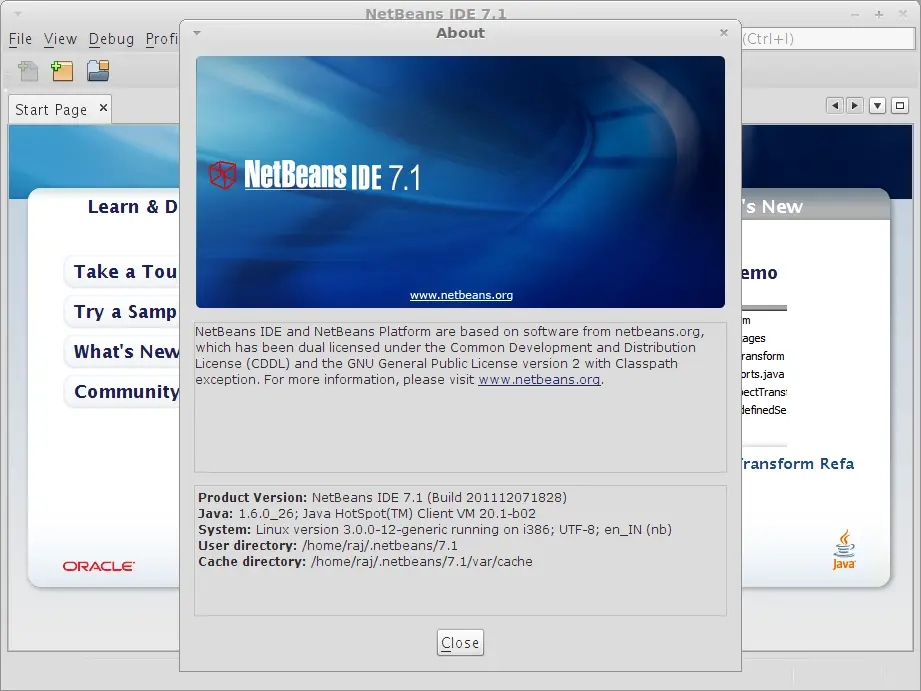The width and height of the screenshot is (921, 691).
Task: Click the New Project toolbar icon
Action: pyautogui.click(x=62, y=71)
